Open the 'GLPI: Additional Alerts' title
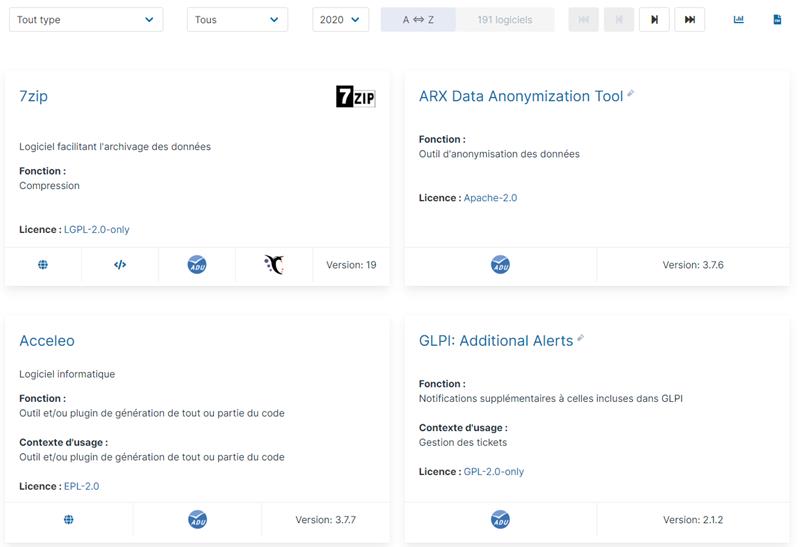Image resolution: width=800 pixels, height=547 pixels. point(496,340)
